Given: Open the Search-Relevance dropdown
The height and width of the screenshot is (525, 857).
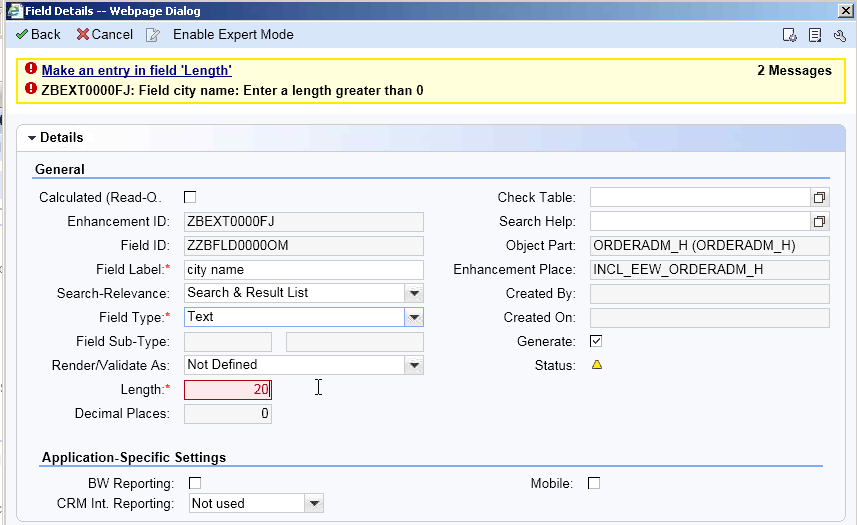Looking at the screenshot, I should click(414, 293).
